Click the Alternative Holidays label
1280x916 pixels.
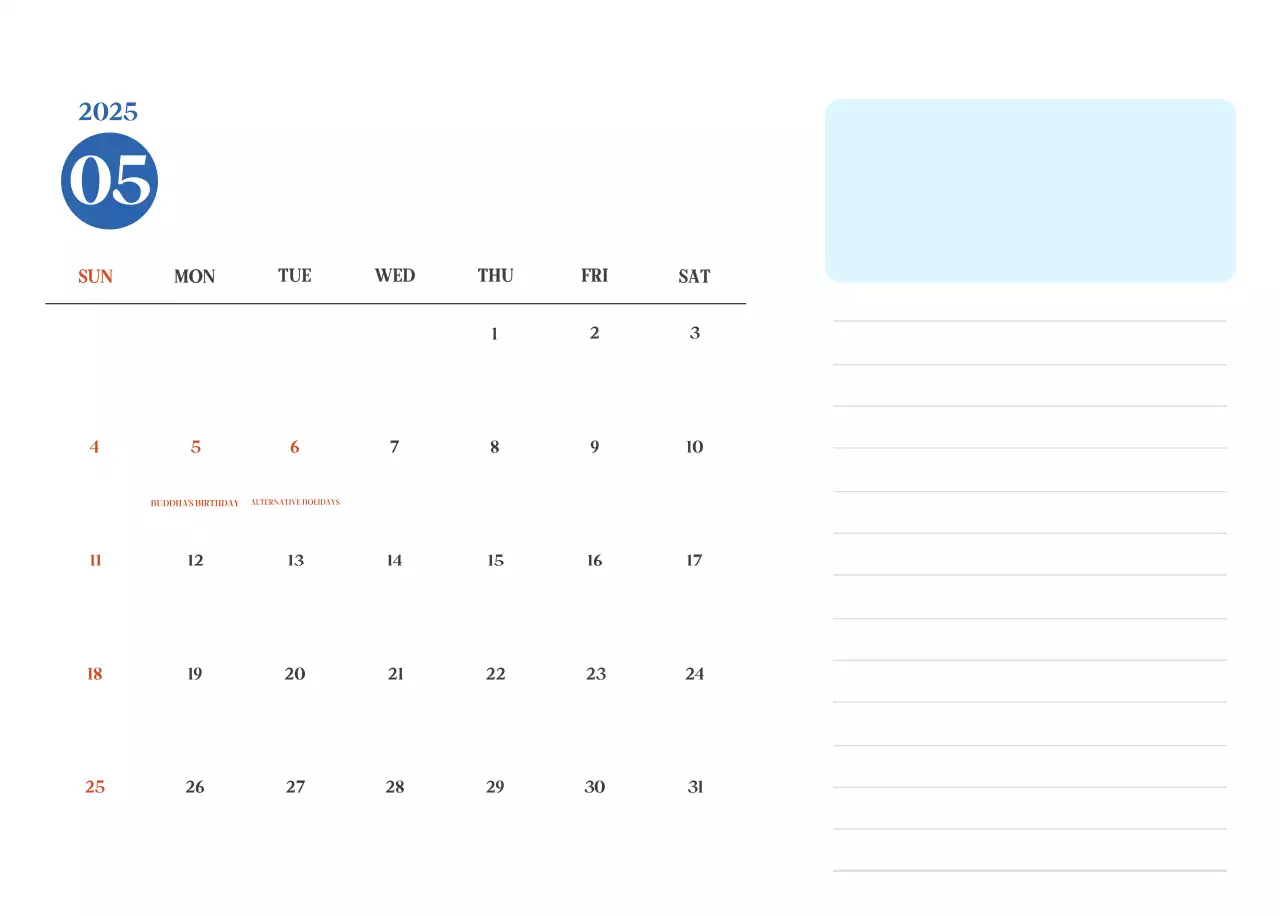[x=295, y=502]
